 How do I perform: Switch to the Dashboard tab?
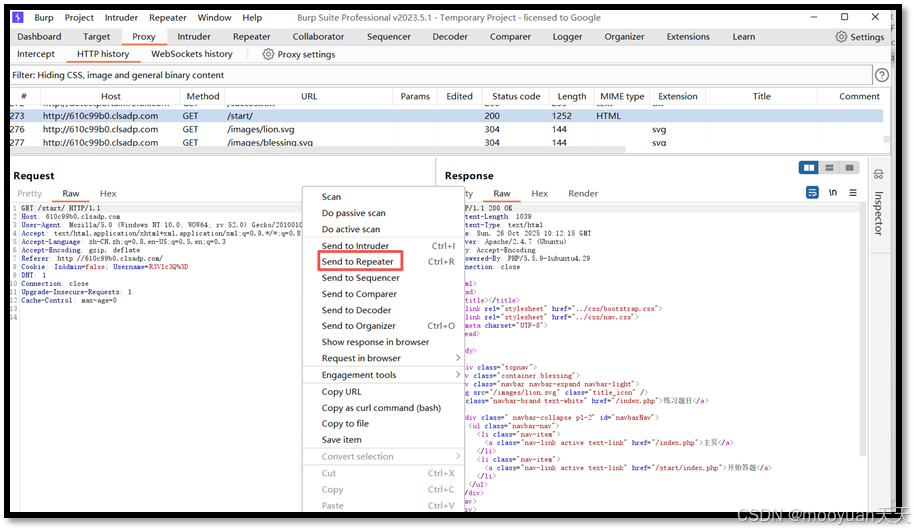(x=39, y=36)
